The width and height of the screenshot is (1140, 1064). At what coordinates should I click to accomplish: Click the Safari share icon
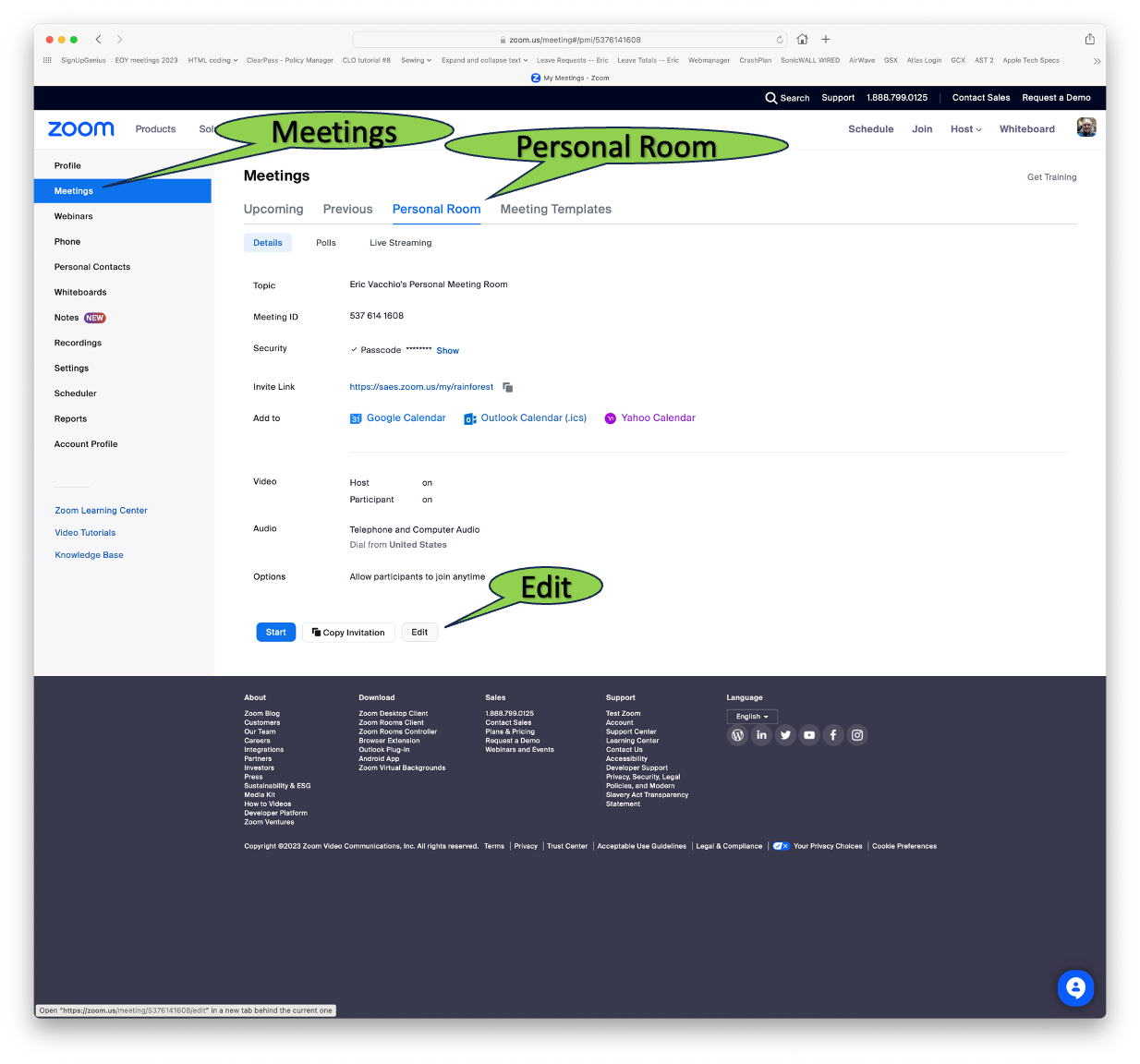click(x=1089, y=39)
